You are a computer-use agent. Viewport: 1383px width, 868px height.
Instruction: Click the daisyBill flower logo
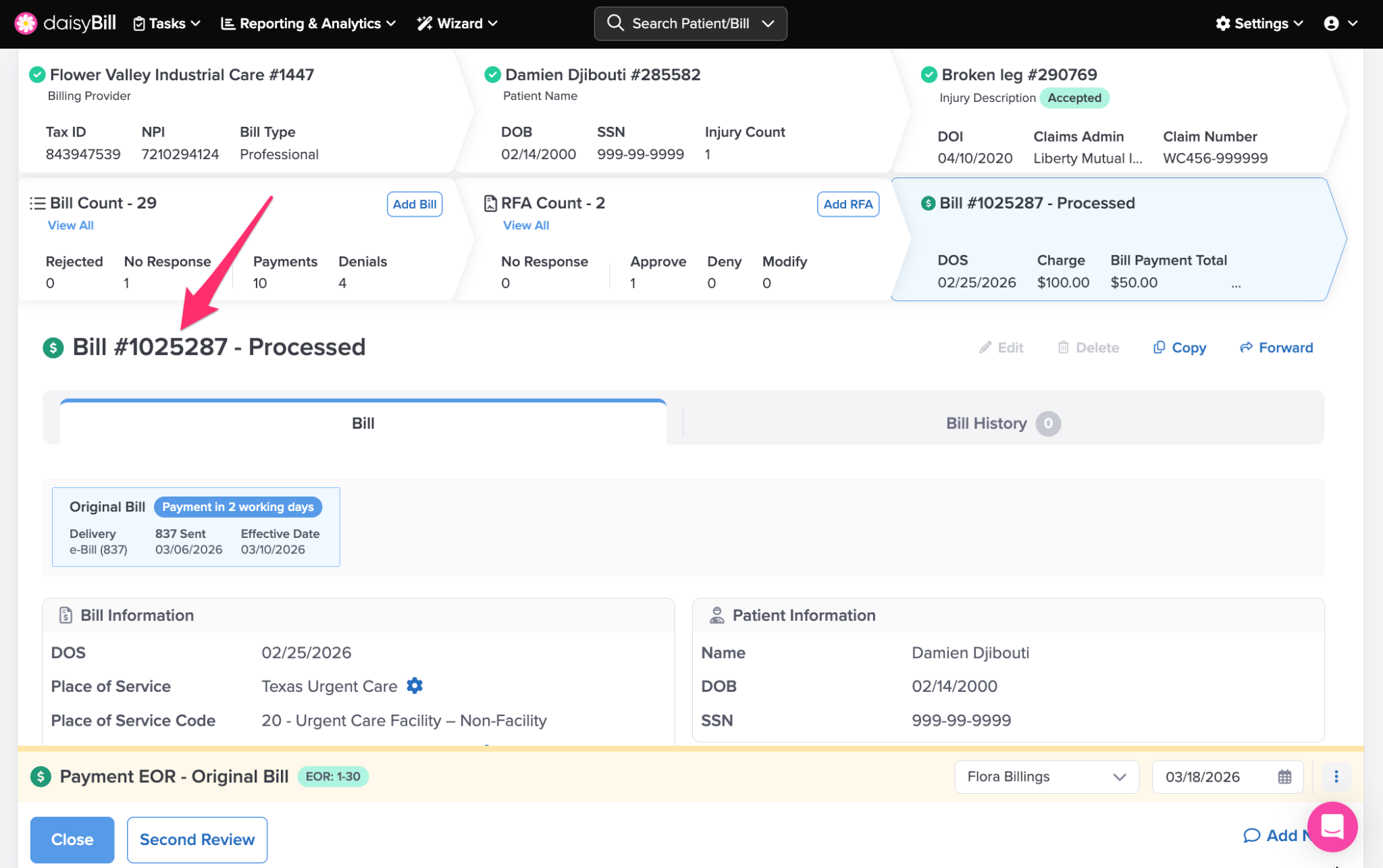[x=26, y=23]
